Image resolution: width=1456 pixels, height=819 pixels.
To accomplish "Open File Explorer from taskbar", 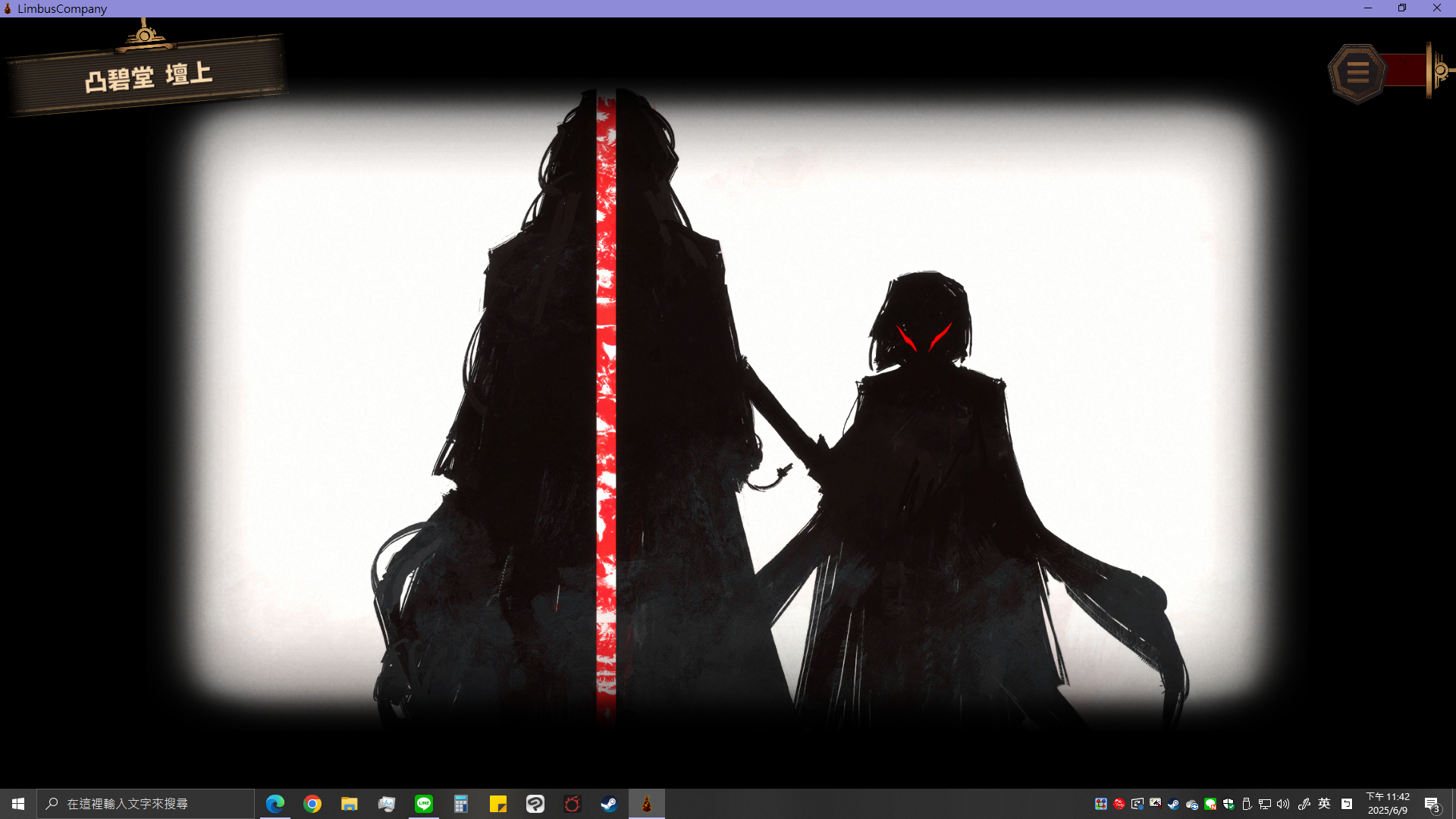I will coord(350,804).
